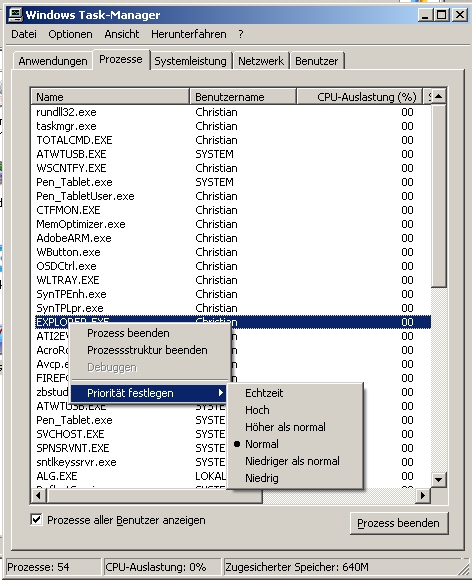Screen dimensions: 472x580
Task: Switch to the 'Systemleistung' tab
Action: (x=190, y=61)
